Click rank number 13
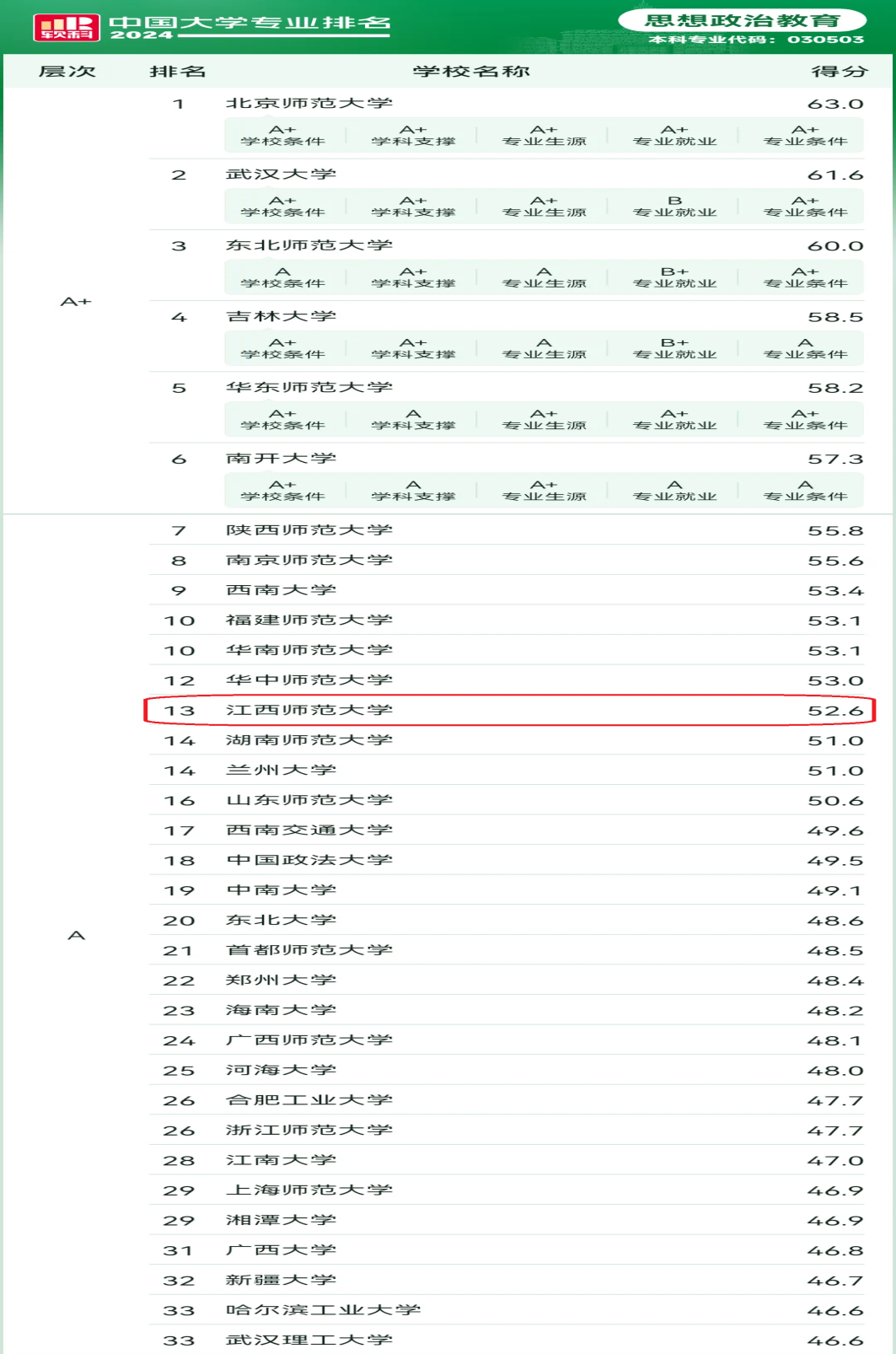Image resolution: width=896 pixels, height=1354 pixels. tap(179, 711)
